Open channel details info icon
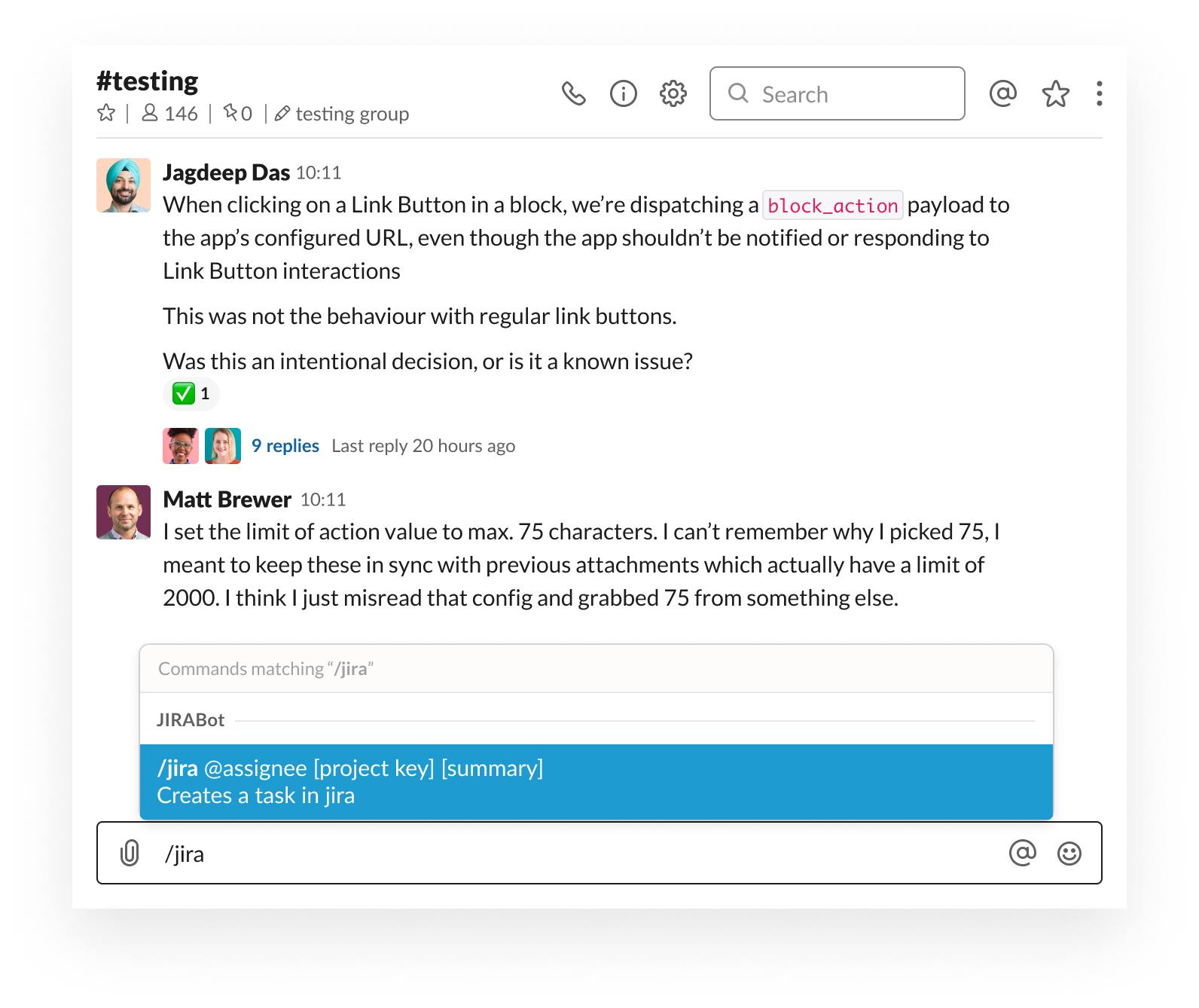Screen dimensions: 1199x1008 click(x=624, y=93)
